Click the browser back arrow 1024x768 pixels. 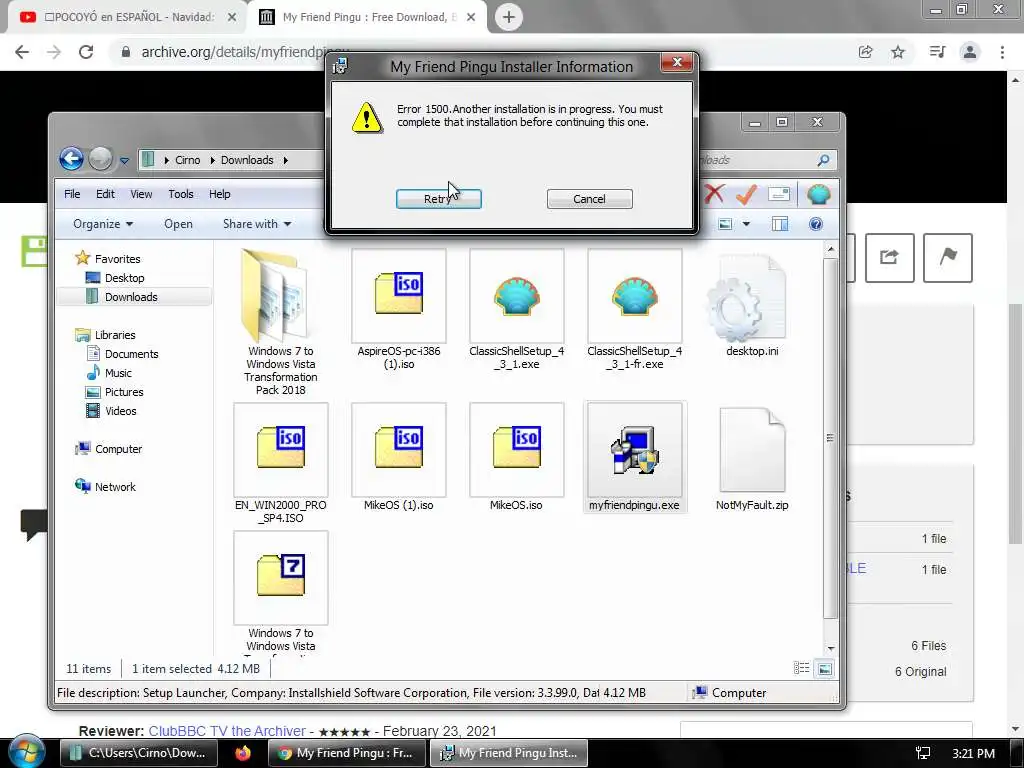tap(22, 52)
